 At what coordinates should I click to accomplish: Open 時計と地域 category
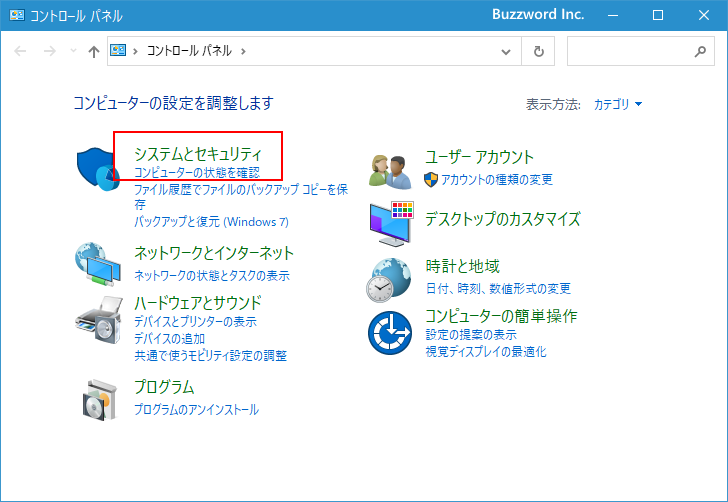[x=462, y=266]
